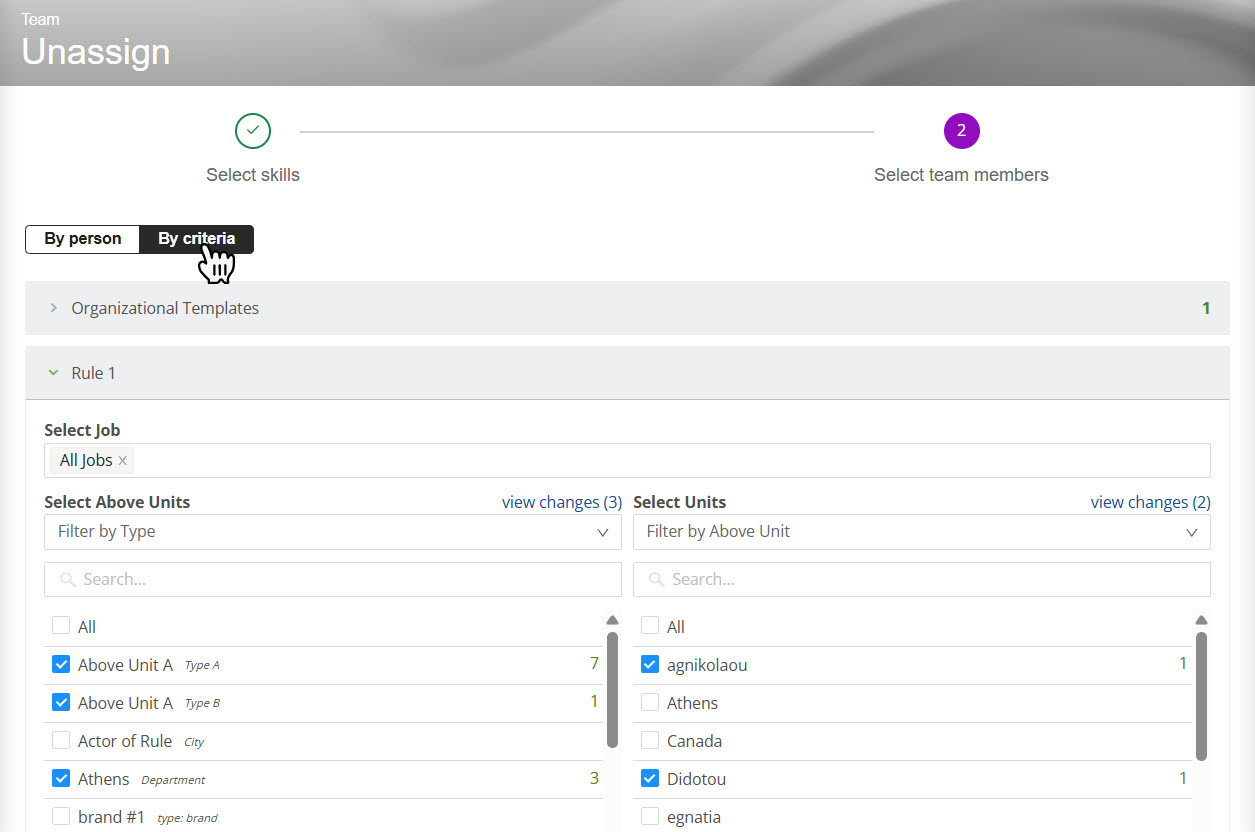Tick the All checkbox in Above Units
The height and width of the screenshot is (832, 1255).
pos(61,626)
